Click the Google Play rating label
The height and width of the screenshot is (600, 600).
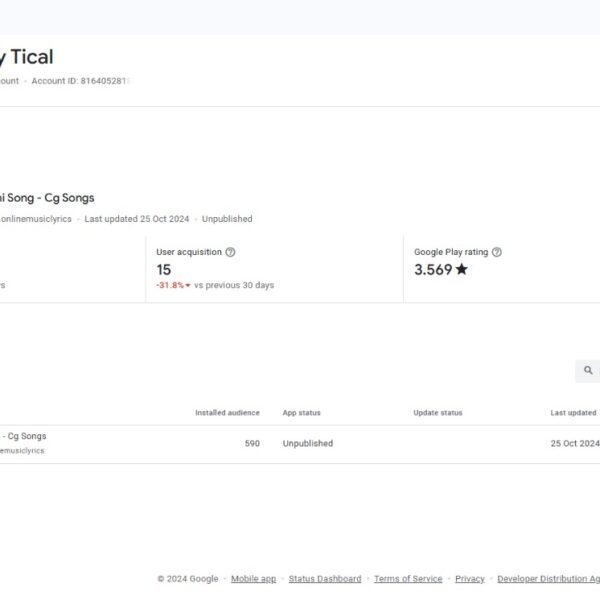point(451,252)
